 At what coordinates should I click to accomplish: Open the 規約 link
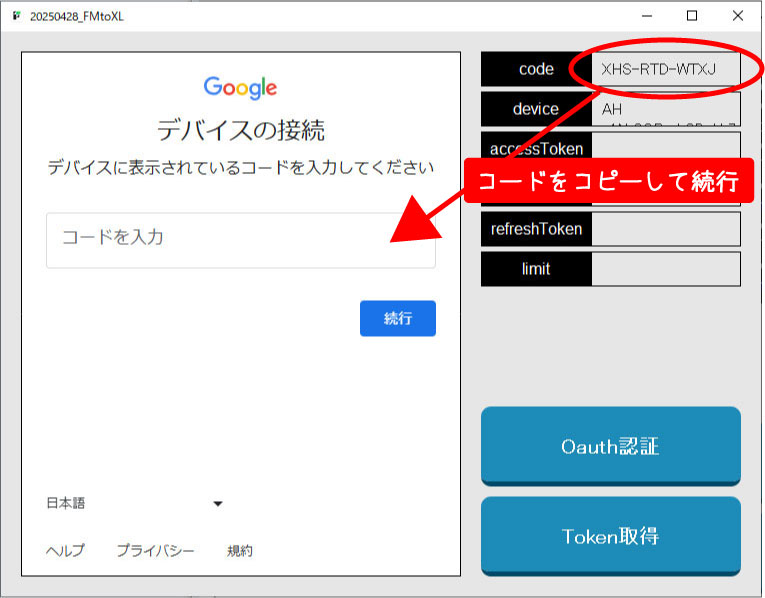240,551
